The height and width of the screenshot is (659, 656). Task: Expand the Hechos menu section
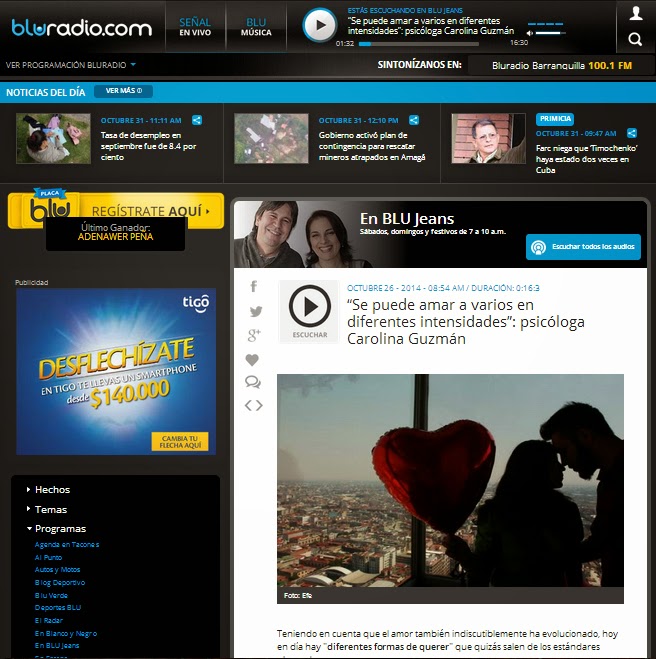point(48,490)
